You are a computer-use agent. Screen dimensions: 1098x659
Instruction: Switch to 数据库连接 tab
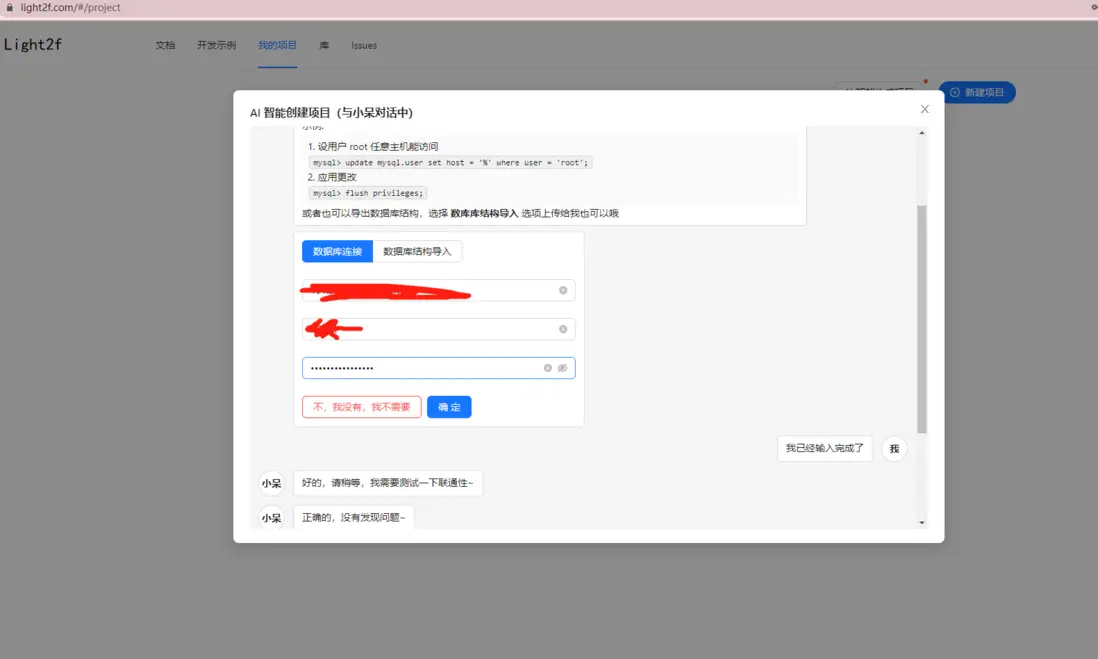(338, 251)
